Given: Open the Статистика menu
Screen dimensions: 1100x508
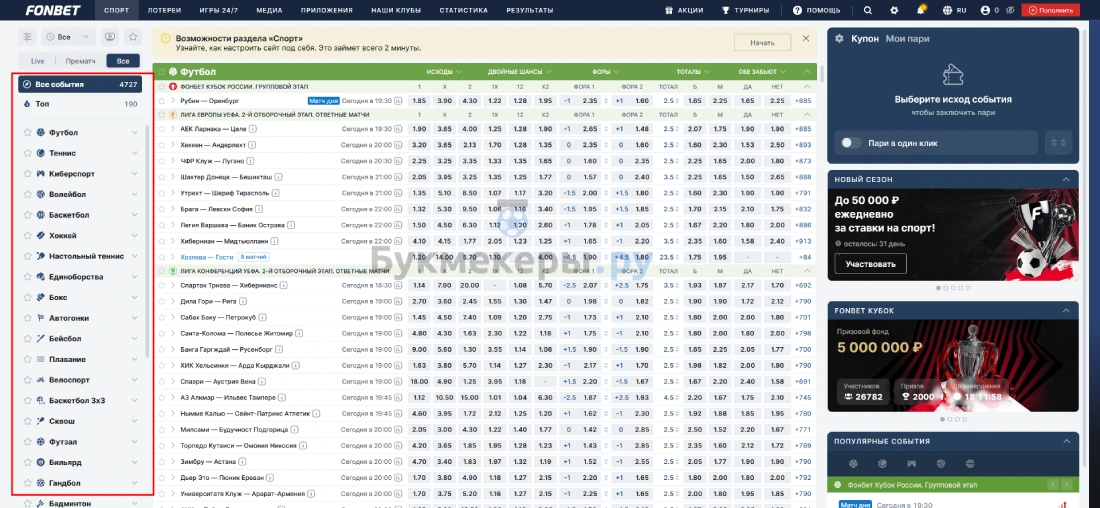Looking at the screenshot, I should 463,11.
